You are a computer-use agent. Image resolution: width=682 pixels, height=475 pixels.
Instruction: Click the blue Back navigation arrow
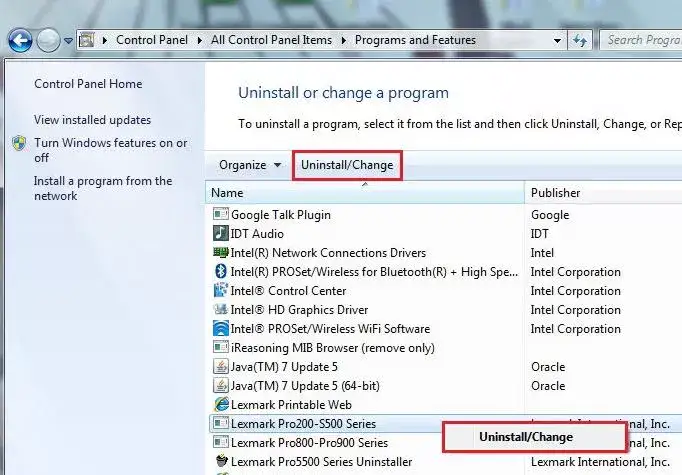pyautogui.click(x=20, y=40)
